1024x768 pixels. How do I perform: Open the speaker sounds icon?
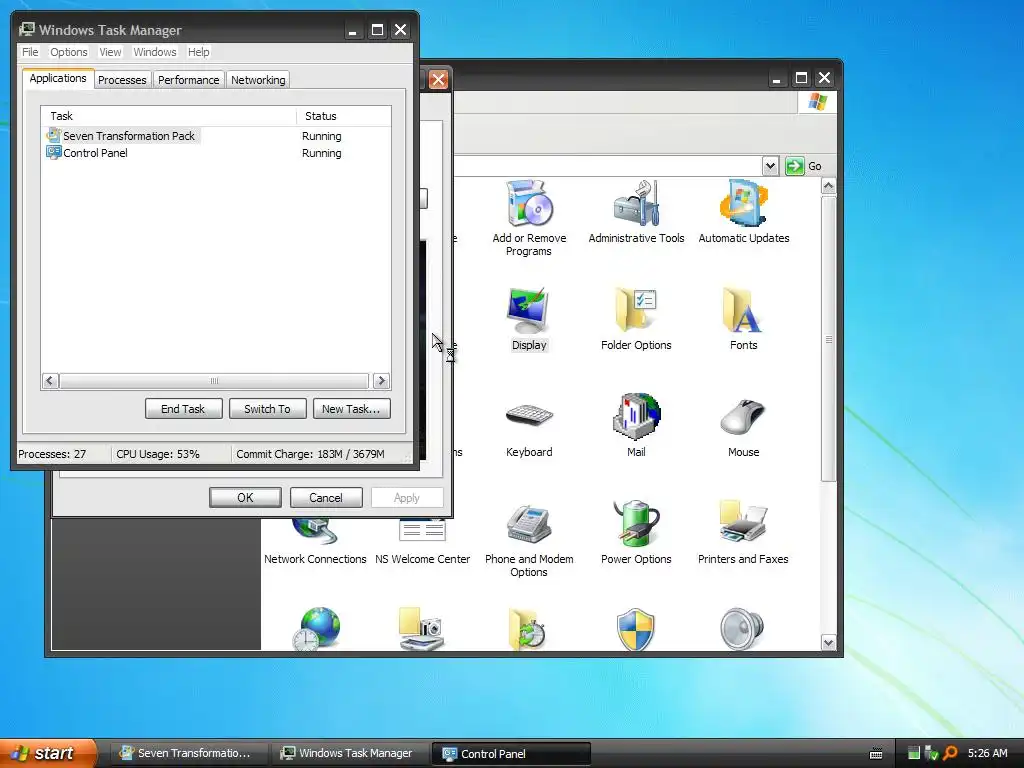742,628
